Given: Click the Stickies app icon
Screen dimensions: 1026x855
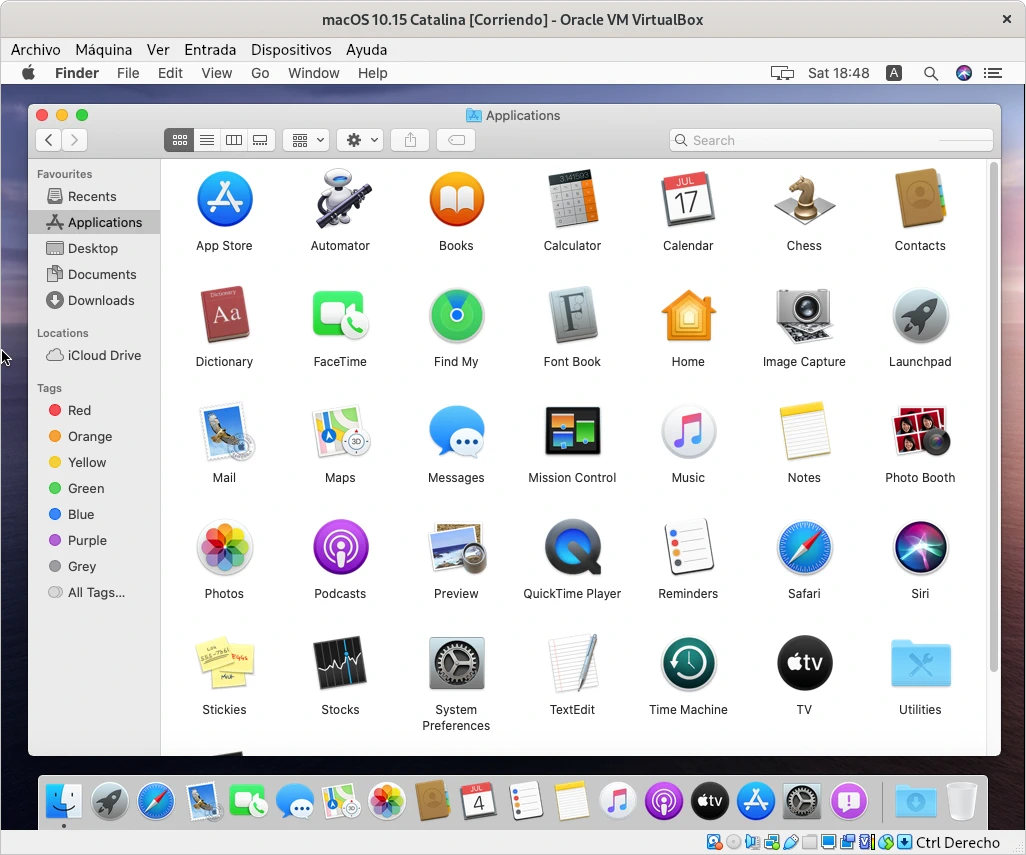Looking at the screenshot, I should coord(224,664).
